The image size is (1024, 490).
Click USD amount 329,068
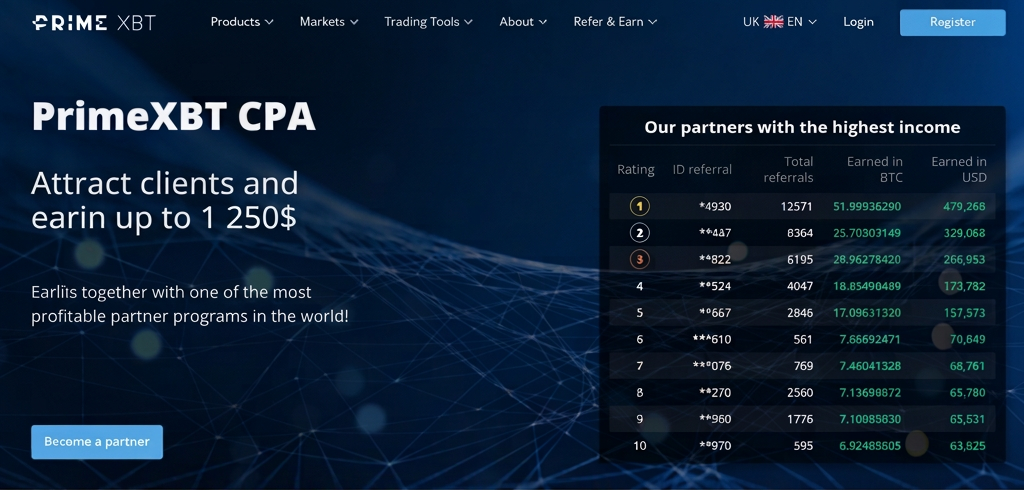tap(964, 233)
